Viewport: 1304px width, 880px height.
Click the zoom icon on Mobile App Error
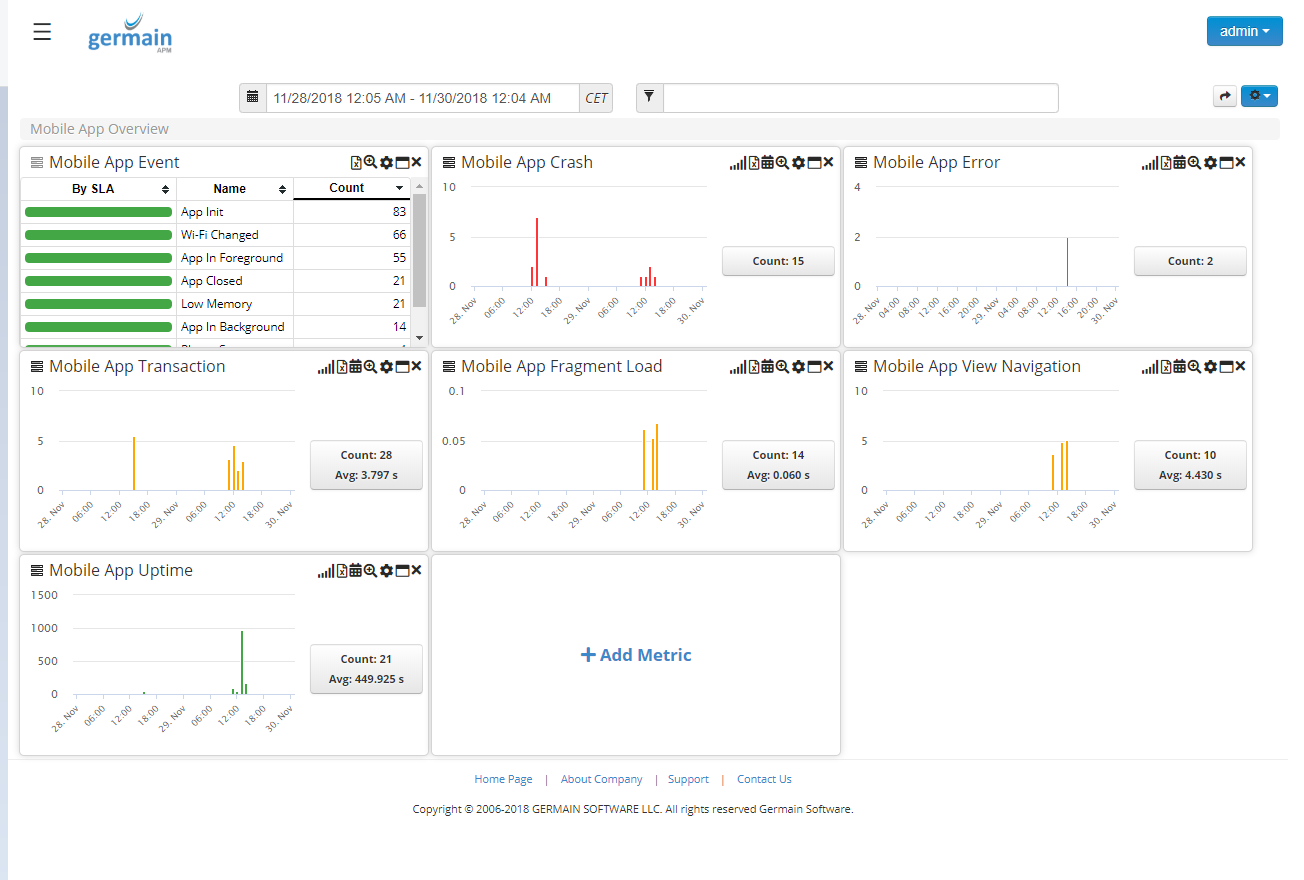pyautogui.click(x=1194, y=162)
